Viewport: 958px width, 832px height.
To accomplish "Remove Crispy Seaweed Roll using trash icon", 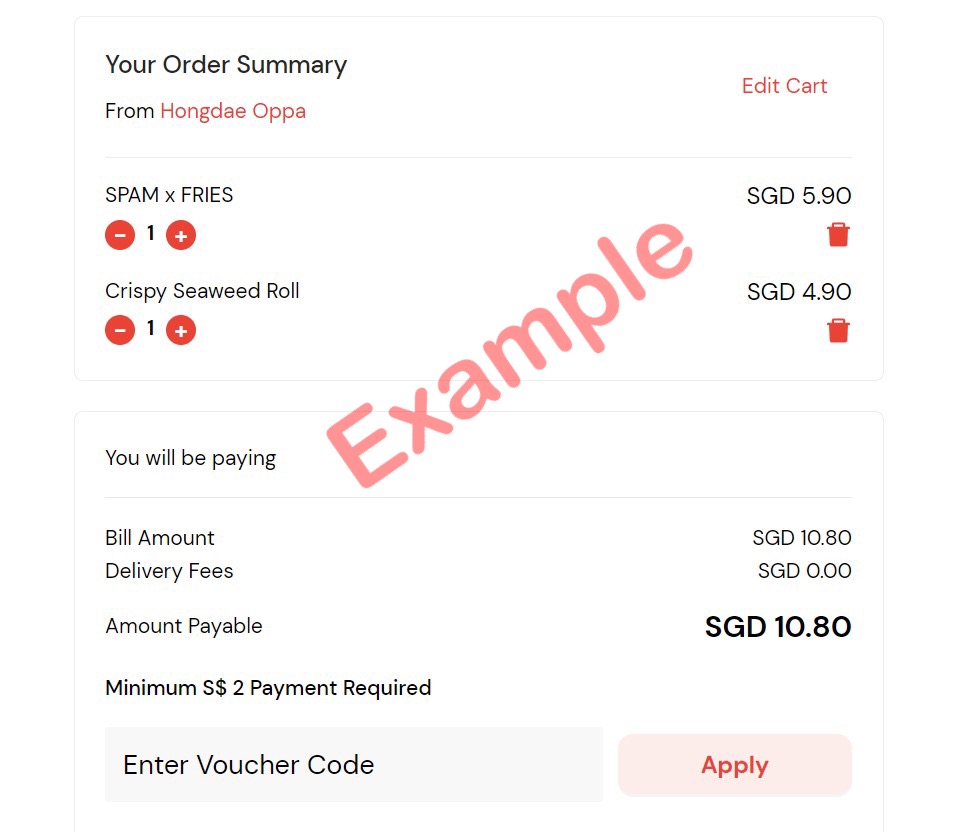I will coord(838,330).
